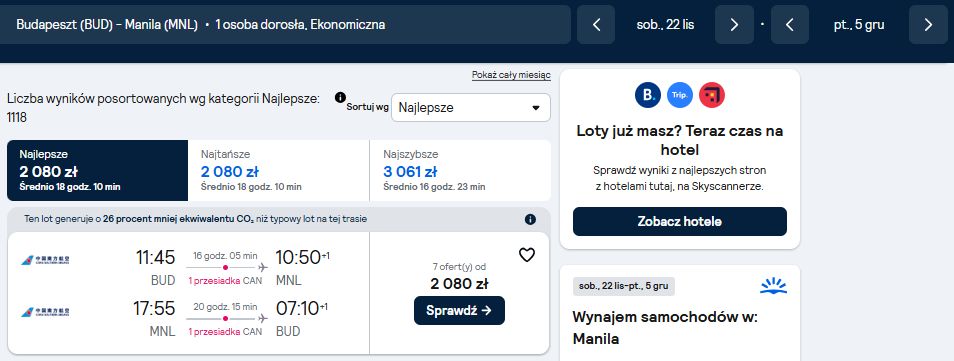This screenshot has width=954, height=361.
Task: Click the Sprawdź button
Action: click(x=459, y=310)
